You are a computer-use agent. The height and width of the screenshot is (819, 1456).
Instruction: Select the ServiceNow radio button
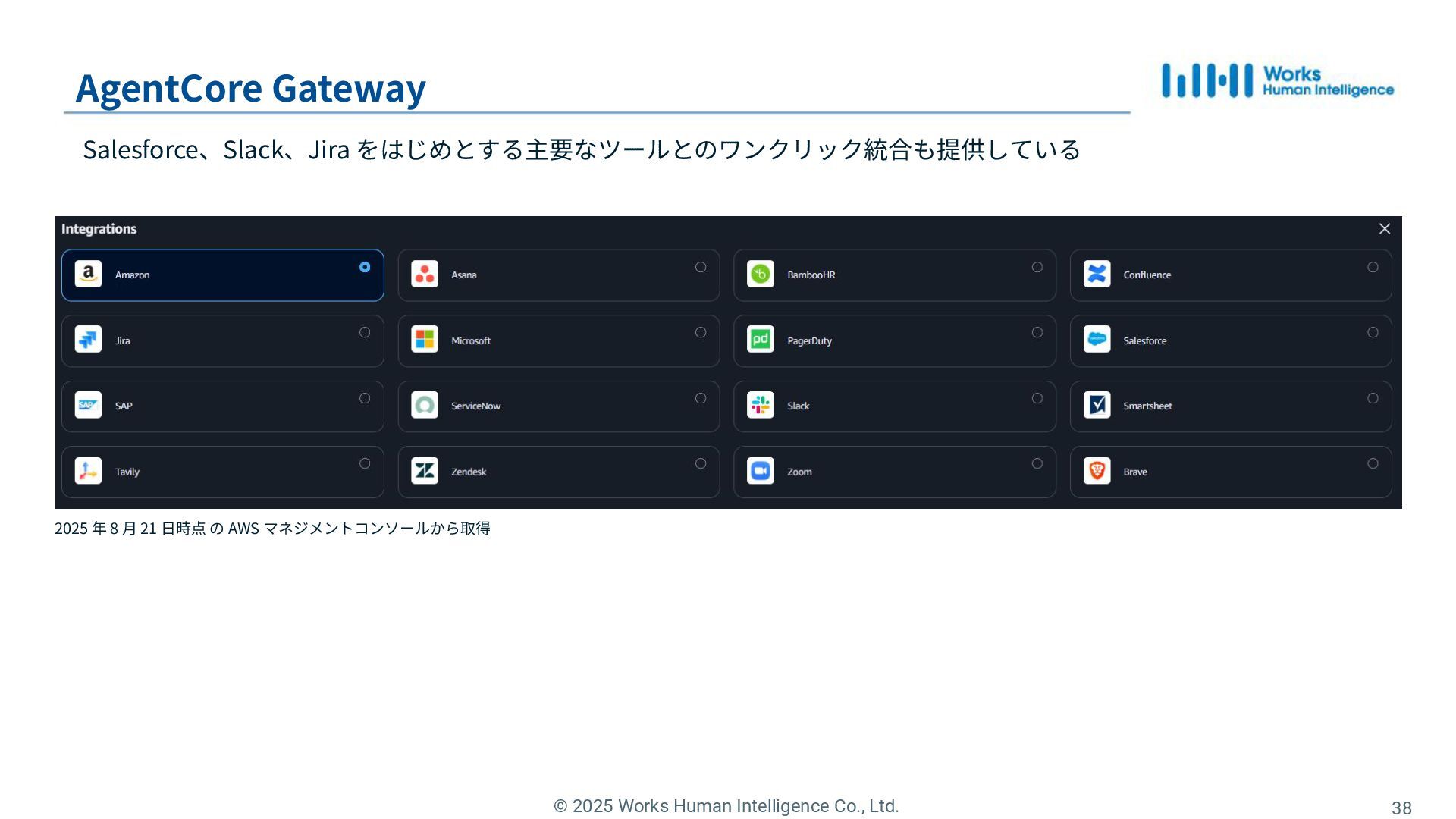point(701,398)
